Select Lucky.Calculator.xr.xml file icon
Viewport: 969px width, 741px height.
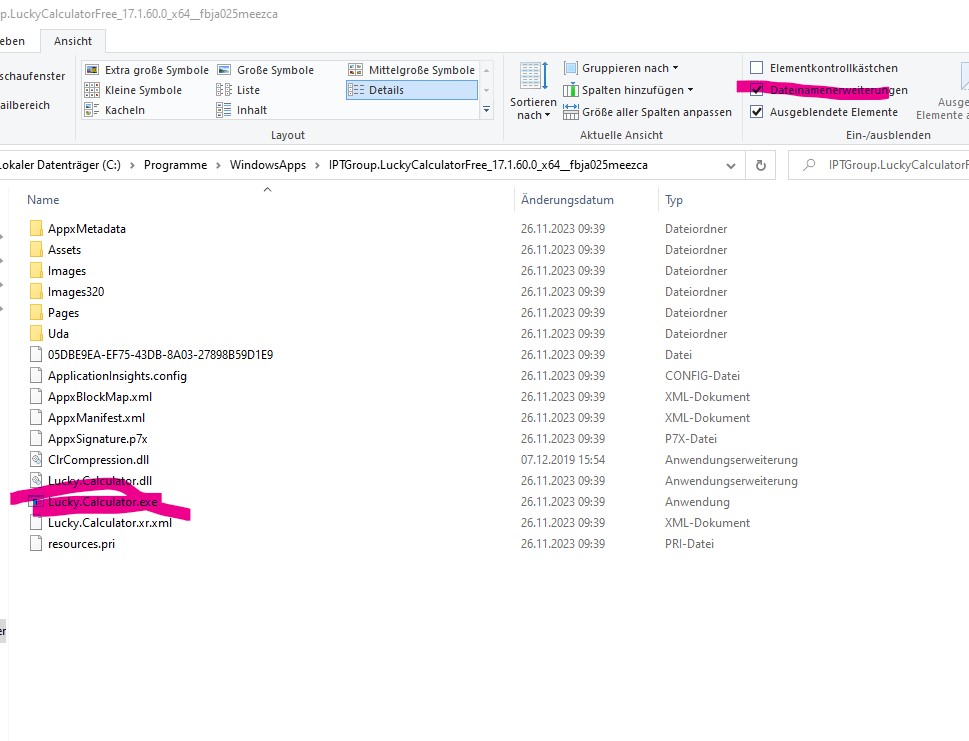click(x=36, y=523)
